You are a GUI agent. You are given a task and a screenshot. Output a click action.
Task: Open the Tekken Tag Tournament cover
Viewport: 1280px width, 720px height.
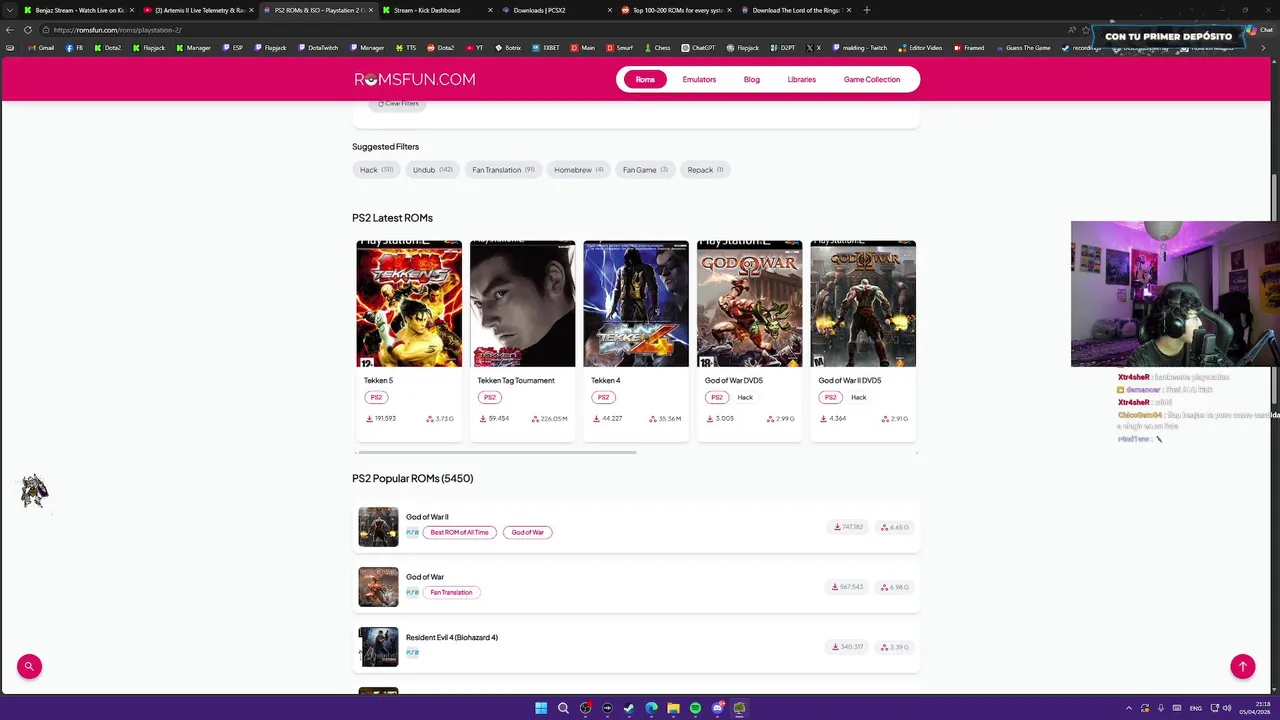tap(523, 304)
